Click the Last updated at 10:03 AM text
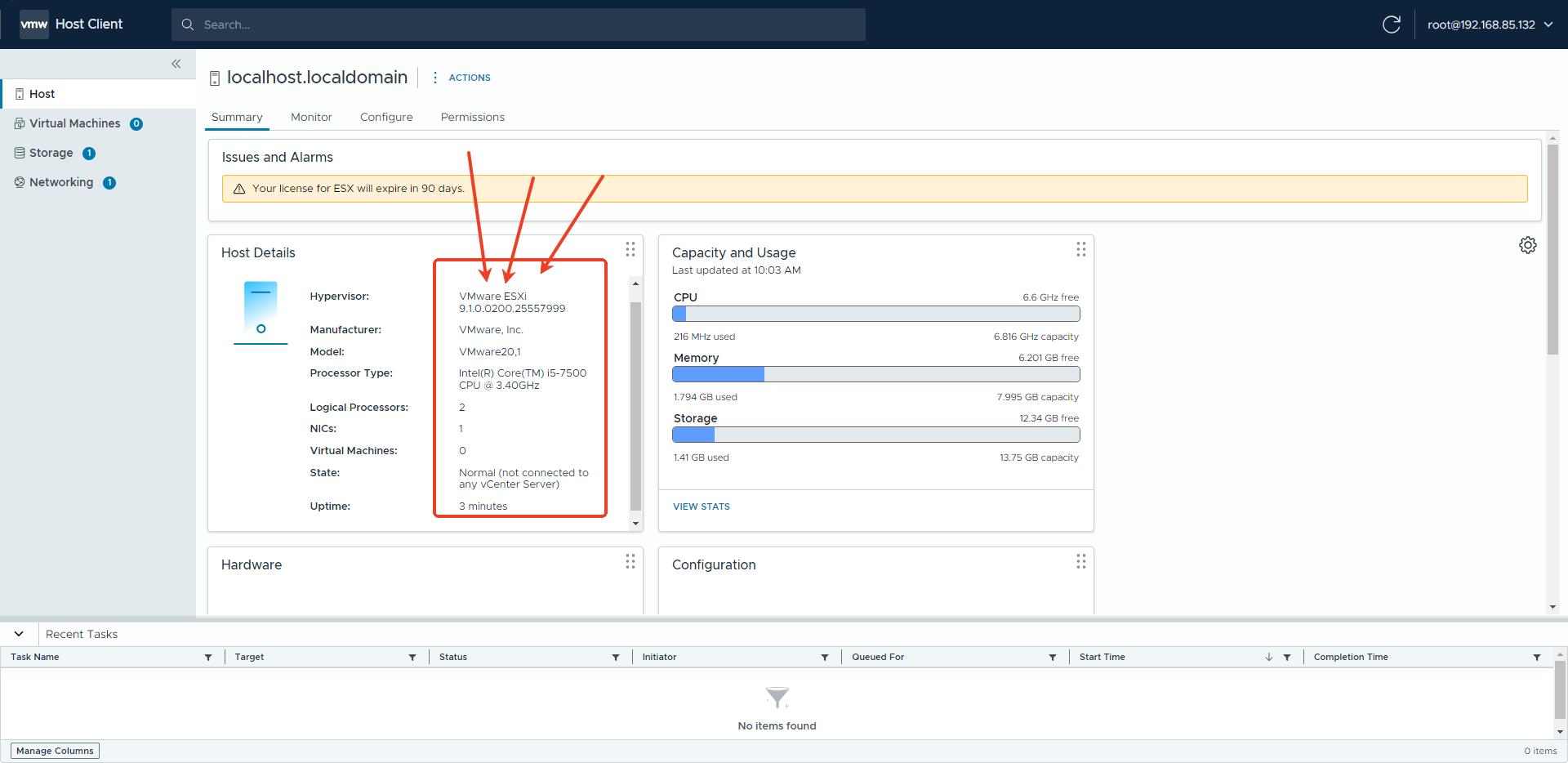1568x763 pixels. pos(737,270)
